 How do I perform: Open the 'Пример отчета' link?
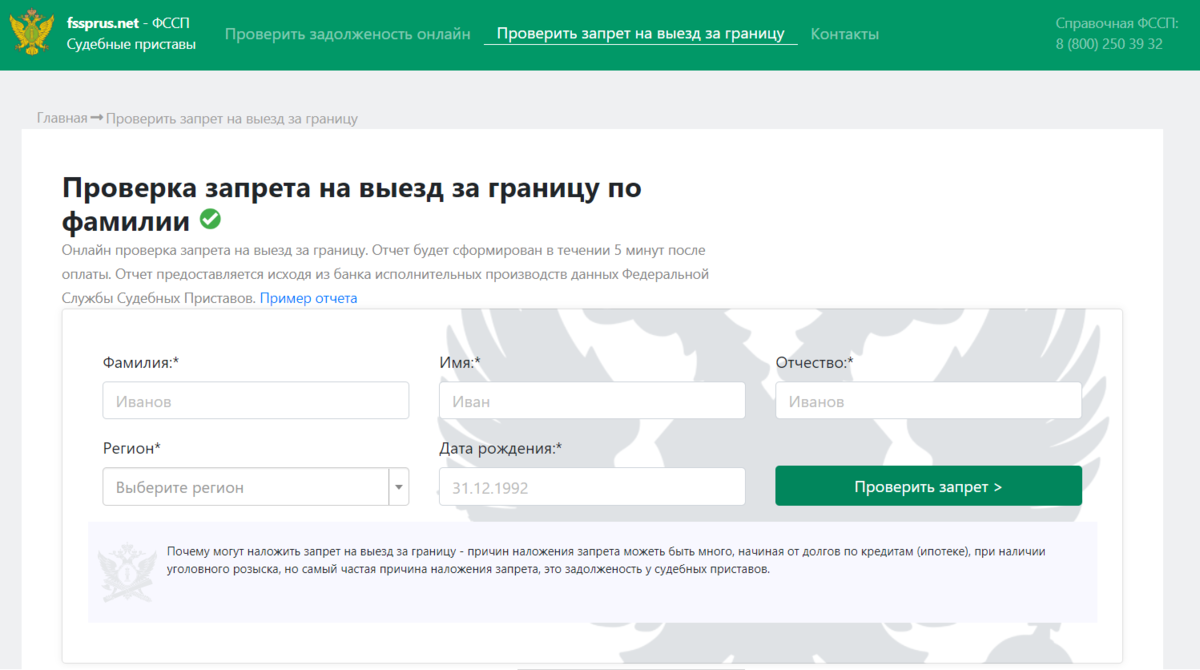(308, 298)
